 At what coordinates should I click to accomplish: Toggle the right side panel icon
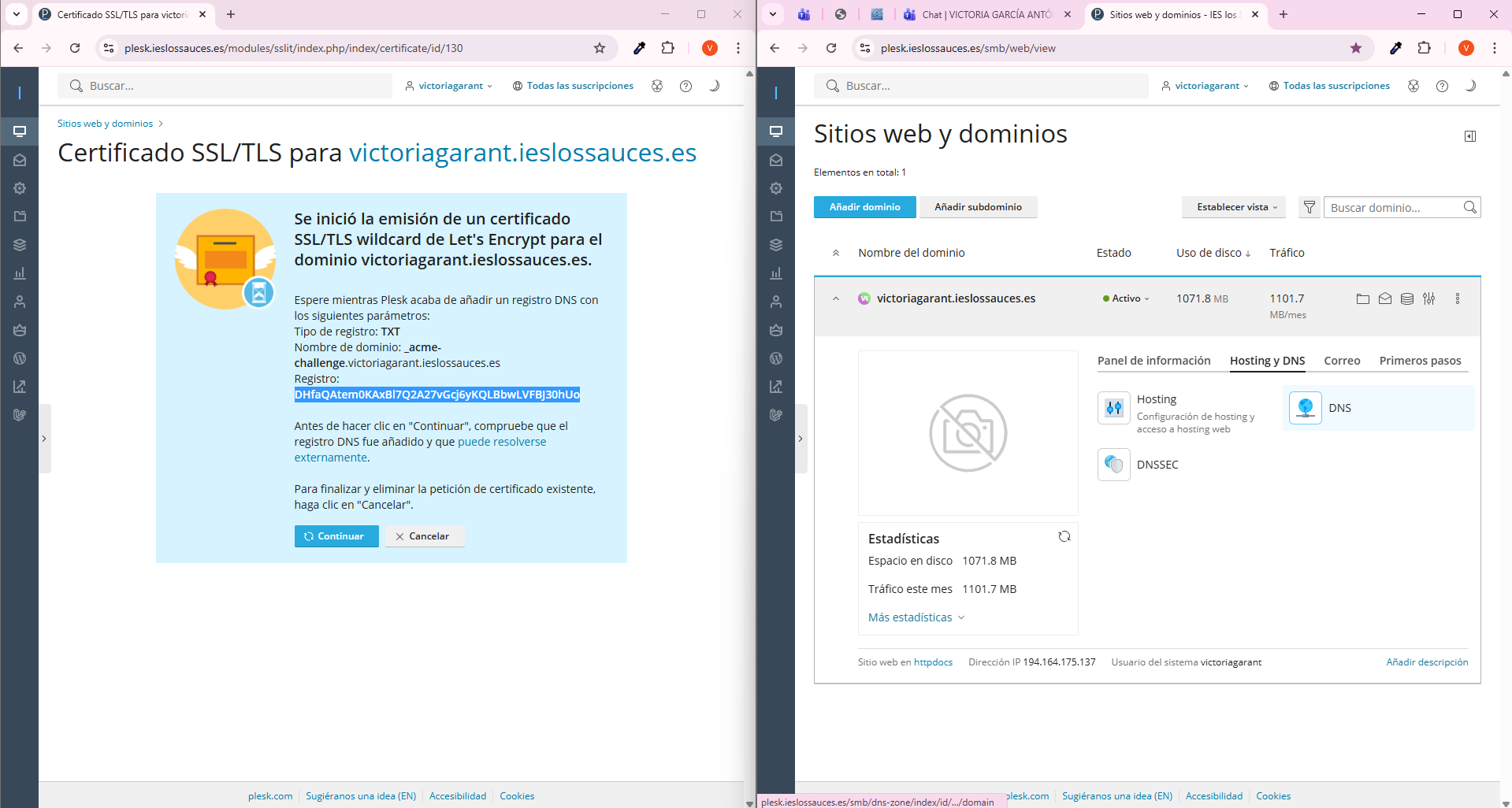(x=1469, y=136)
